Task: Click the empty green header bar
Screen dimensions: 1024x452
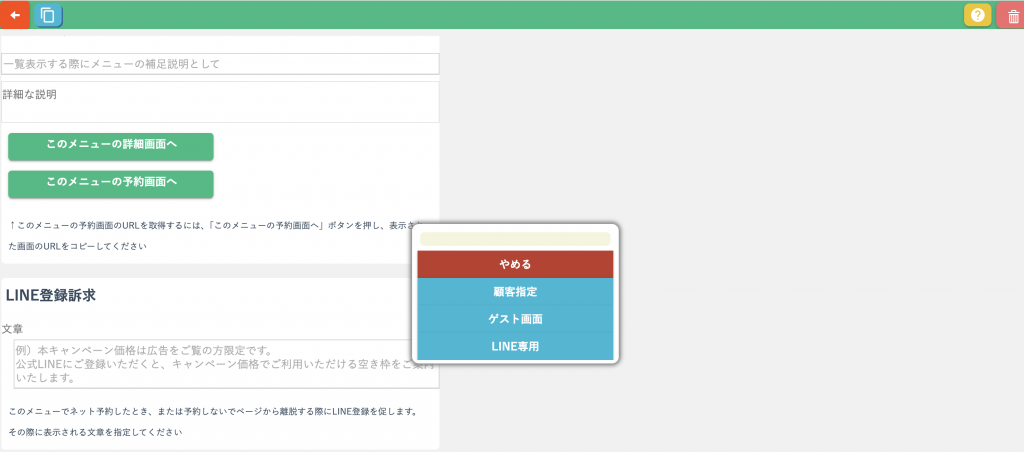Action: [x=500, y=15]
